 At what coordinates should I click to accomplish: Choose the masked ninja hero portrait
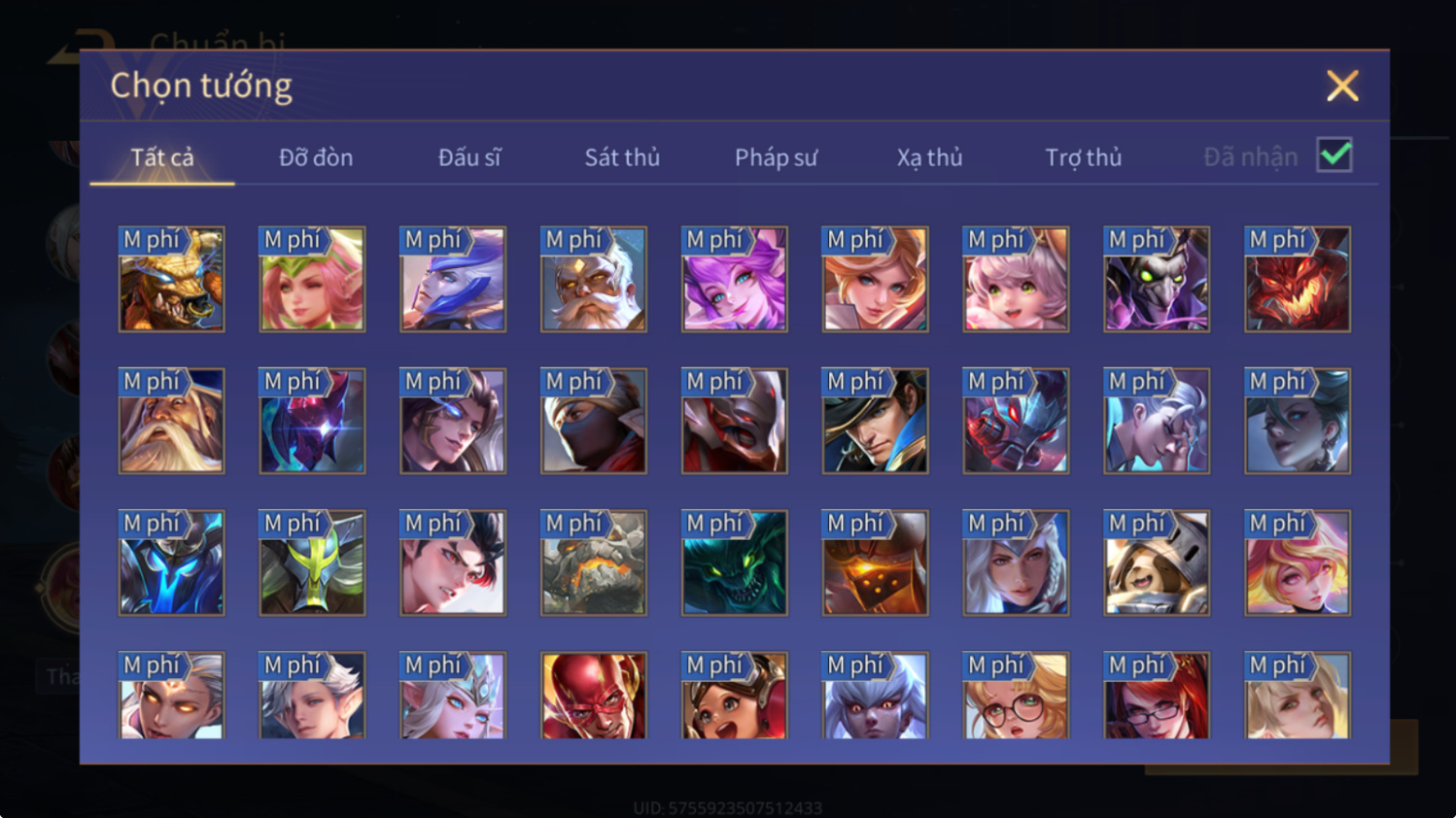click(x=594, y=421)
